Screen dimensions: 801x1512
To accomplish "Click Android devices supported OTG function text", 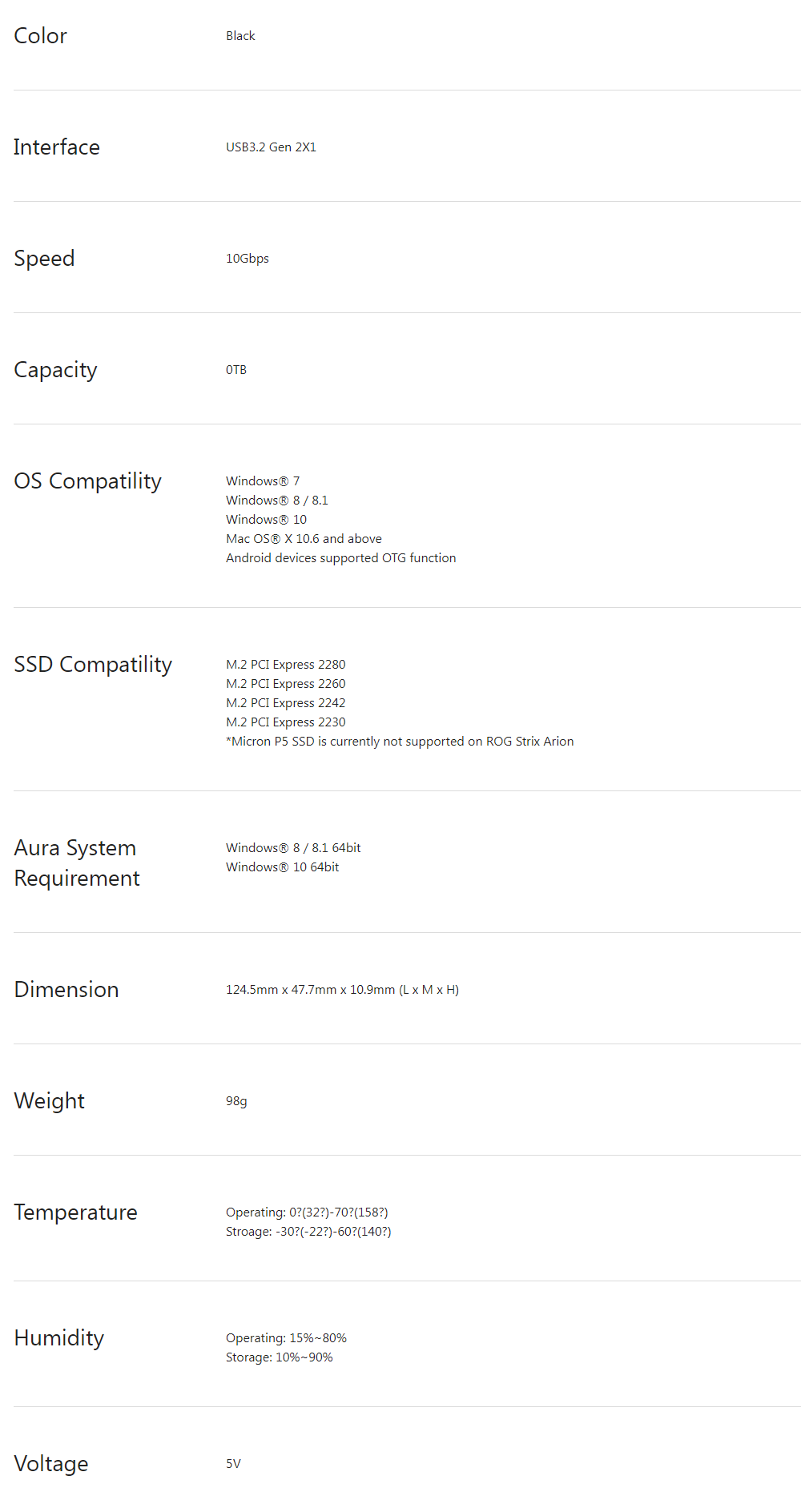I will pos(340,558).
